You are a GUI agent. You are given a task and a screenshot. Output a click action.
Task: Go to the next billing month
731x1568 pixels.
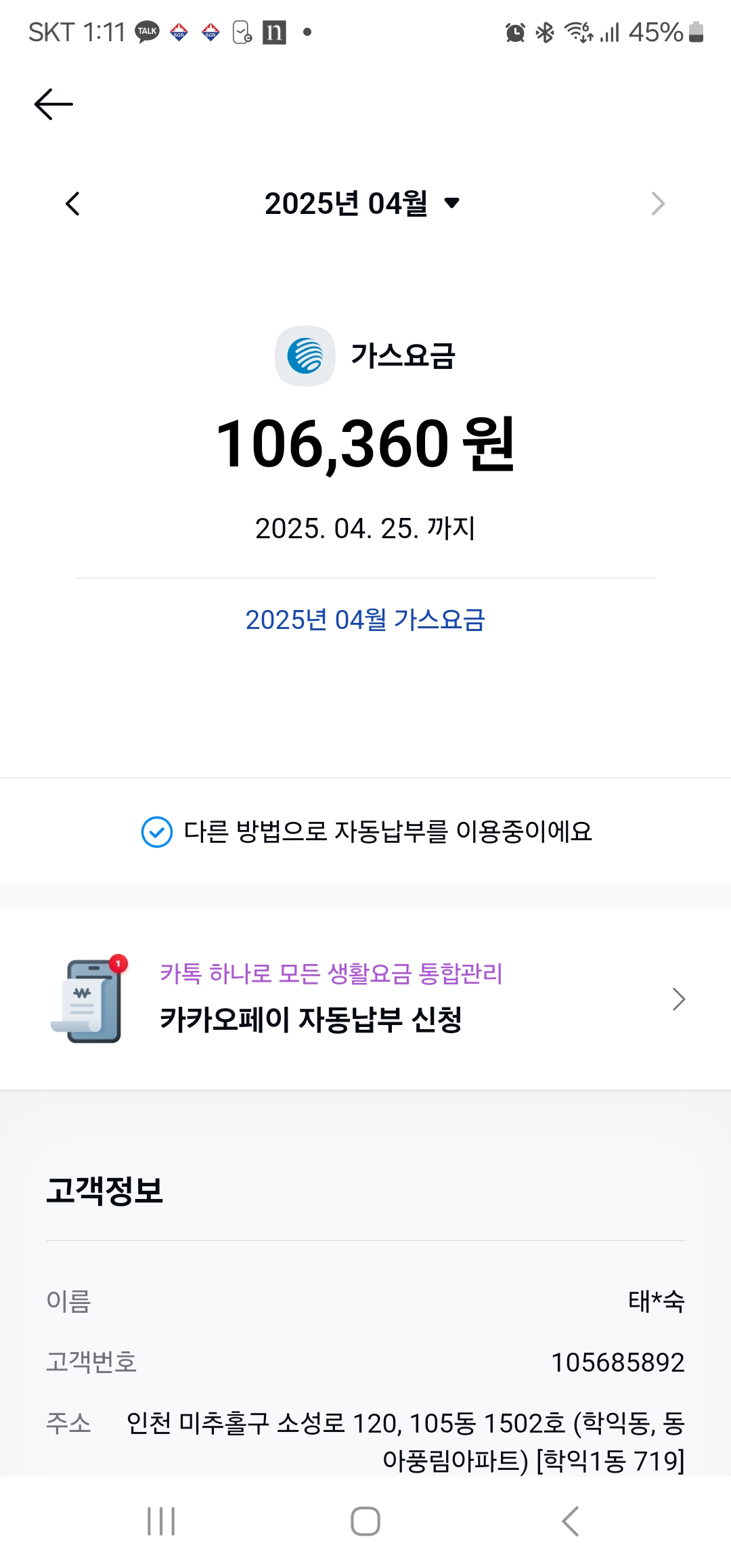658,204
